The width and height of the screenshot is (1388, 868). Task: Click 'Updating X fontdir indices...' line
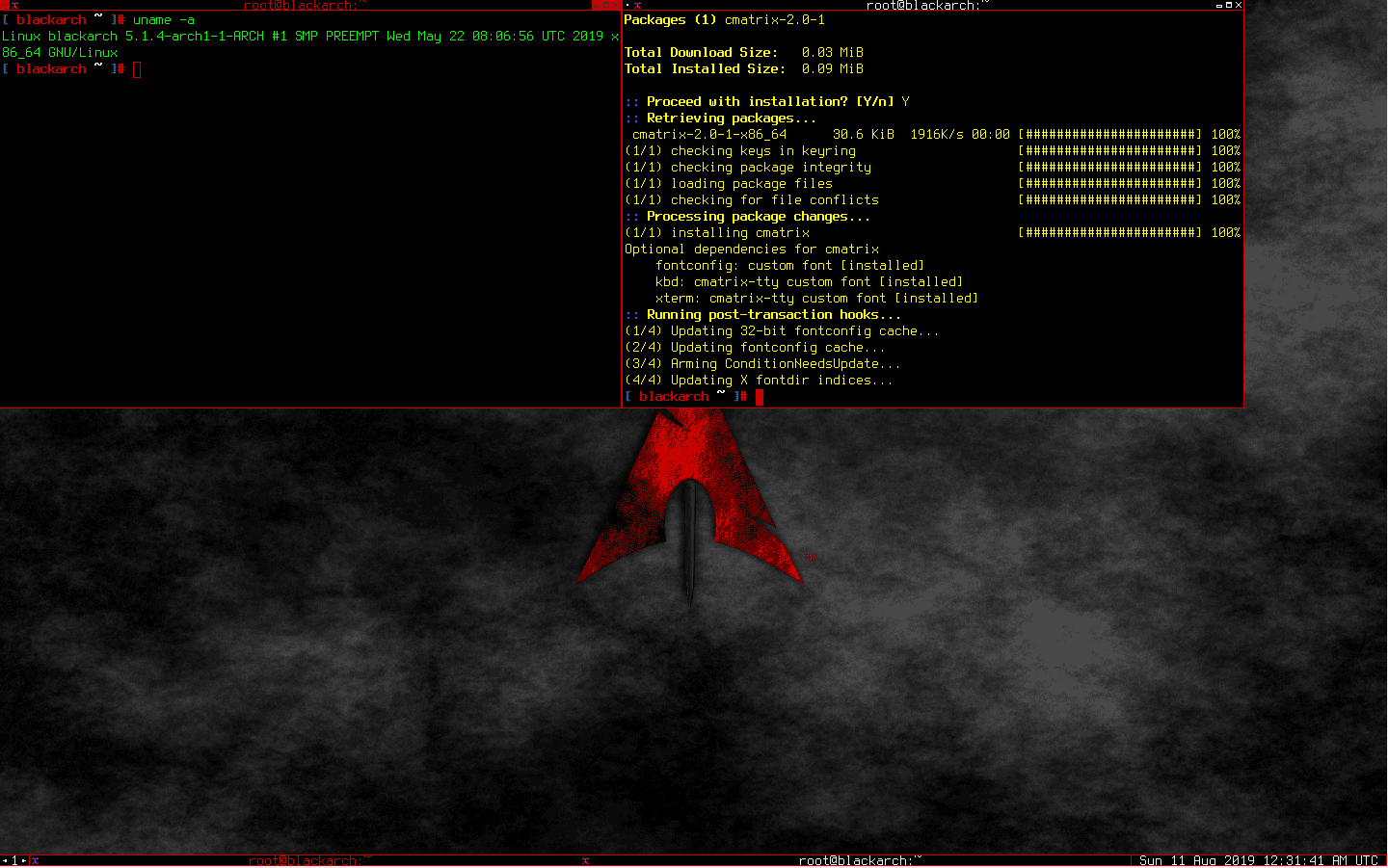(x=759, y=381)
